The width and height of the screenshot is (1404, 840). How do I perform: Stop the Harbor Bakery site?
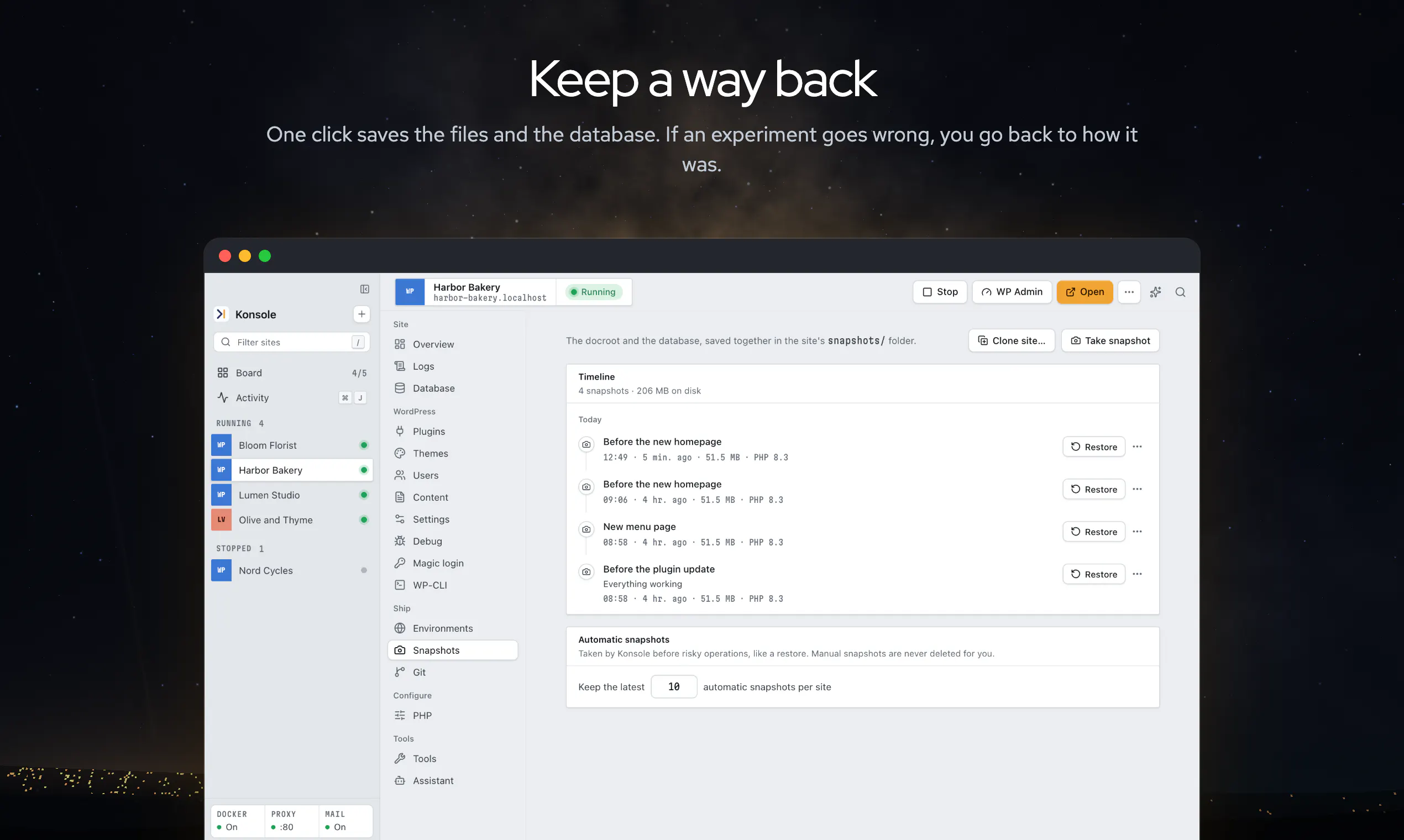click(940, 292)
